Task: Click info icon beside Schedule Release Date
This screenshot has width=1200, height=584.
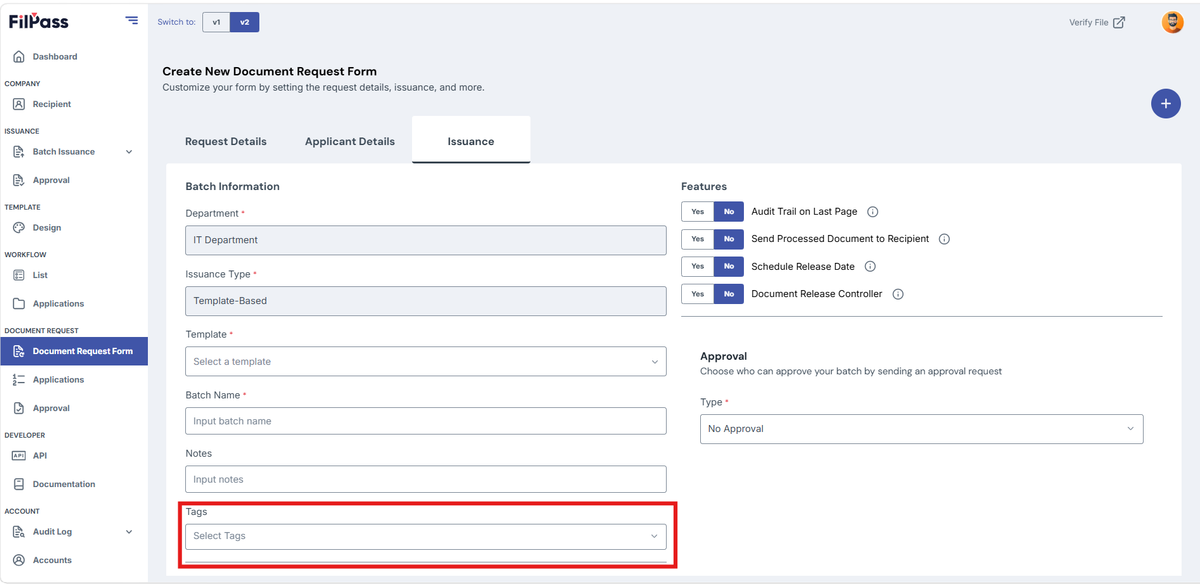Action: click(870, 267)
